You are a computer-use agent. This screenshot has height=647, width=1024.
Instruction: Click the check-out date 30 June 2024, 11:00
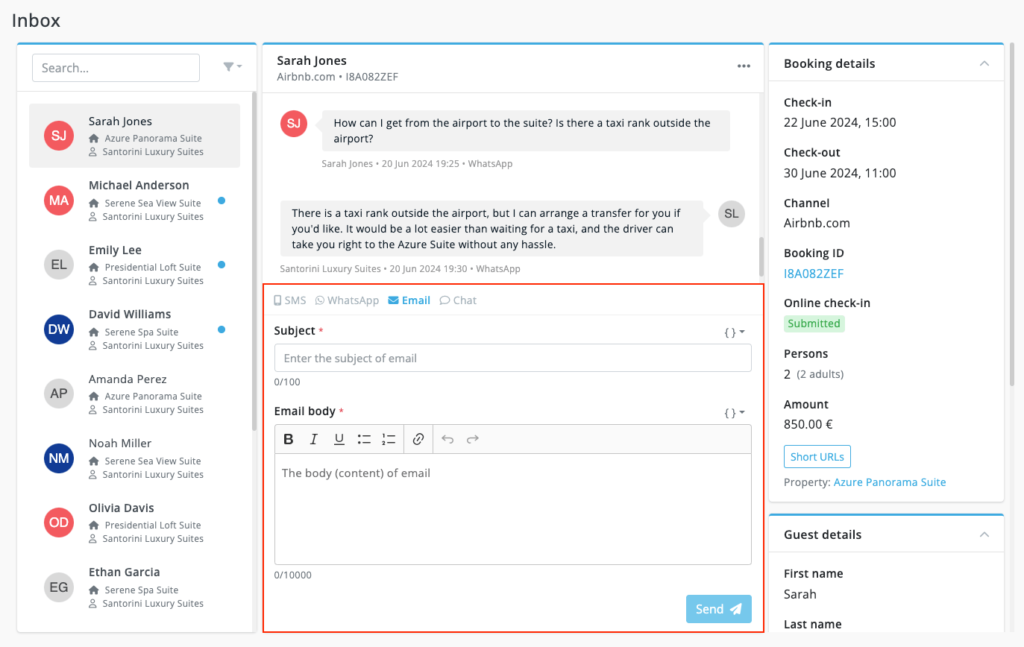pyautogui.click(x=840, y=173)
